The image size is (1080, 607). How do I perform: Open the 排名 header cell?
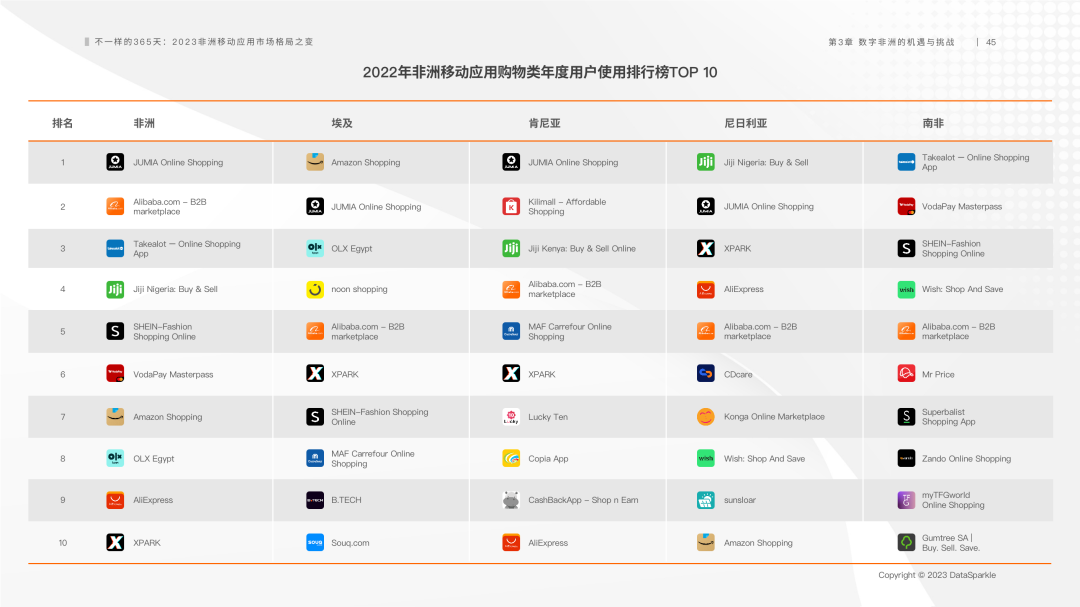tap(62, 121)
